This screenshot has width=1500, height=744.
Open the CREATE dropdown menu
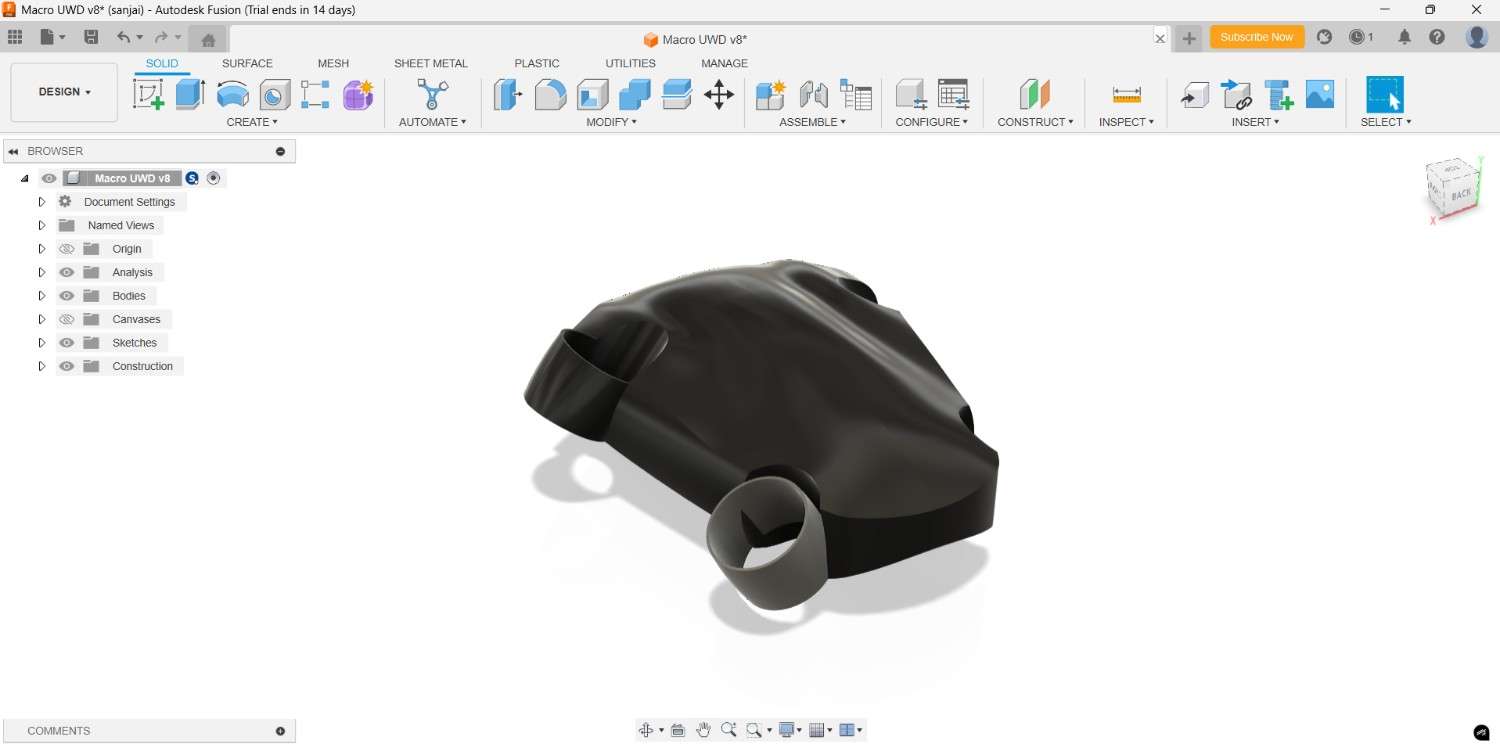coord(252,122)
